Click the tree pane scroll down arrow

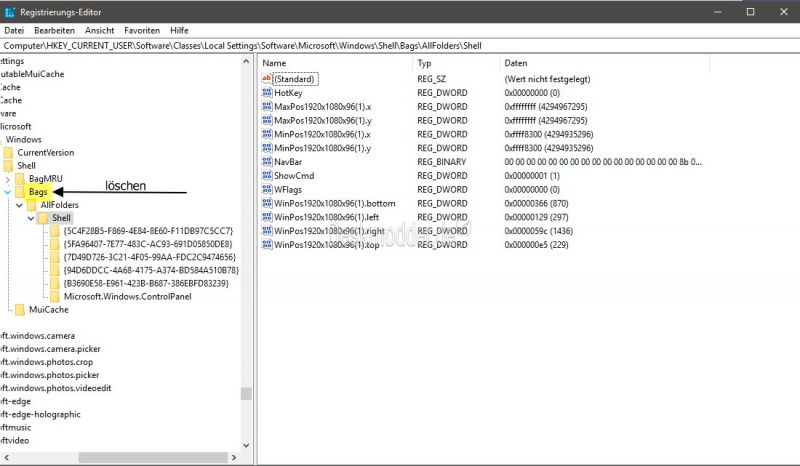coord(246,445)
